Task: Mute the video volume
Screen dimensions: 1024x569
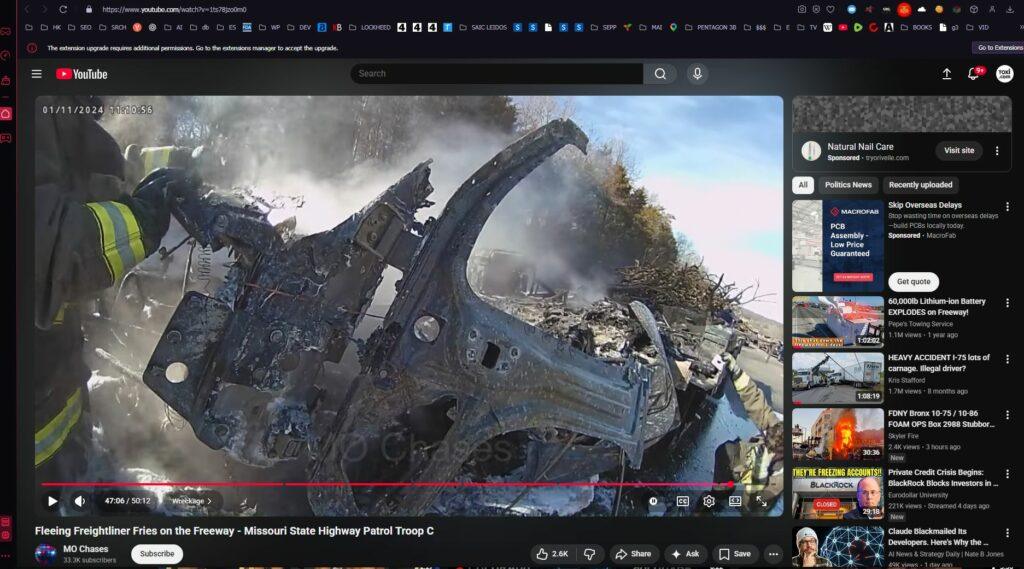Action: click(80, 501)
